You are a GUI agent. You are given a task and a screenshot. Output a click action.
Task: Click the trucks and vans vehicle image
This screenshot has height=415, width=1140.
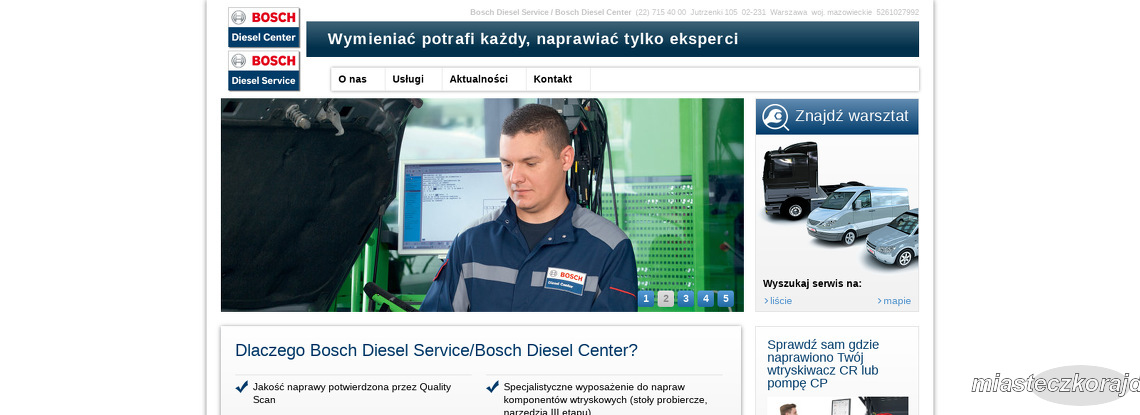[838, 204]
